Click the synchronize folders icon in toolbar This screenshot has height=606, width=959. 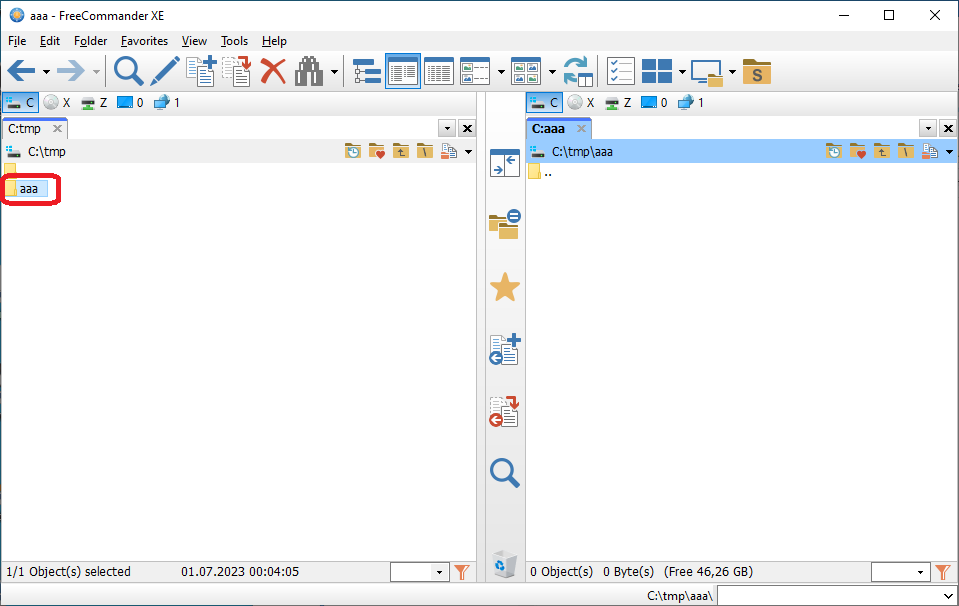tap(578, 71)
